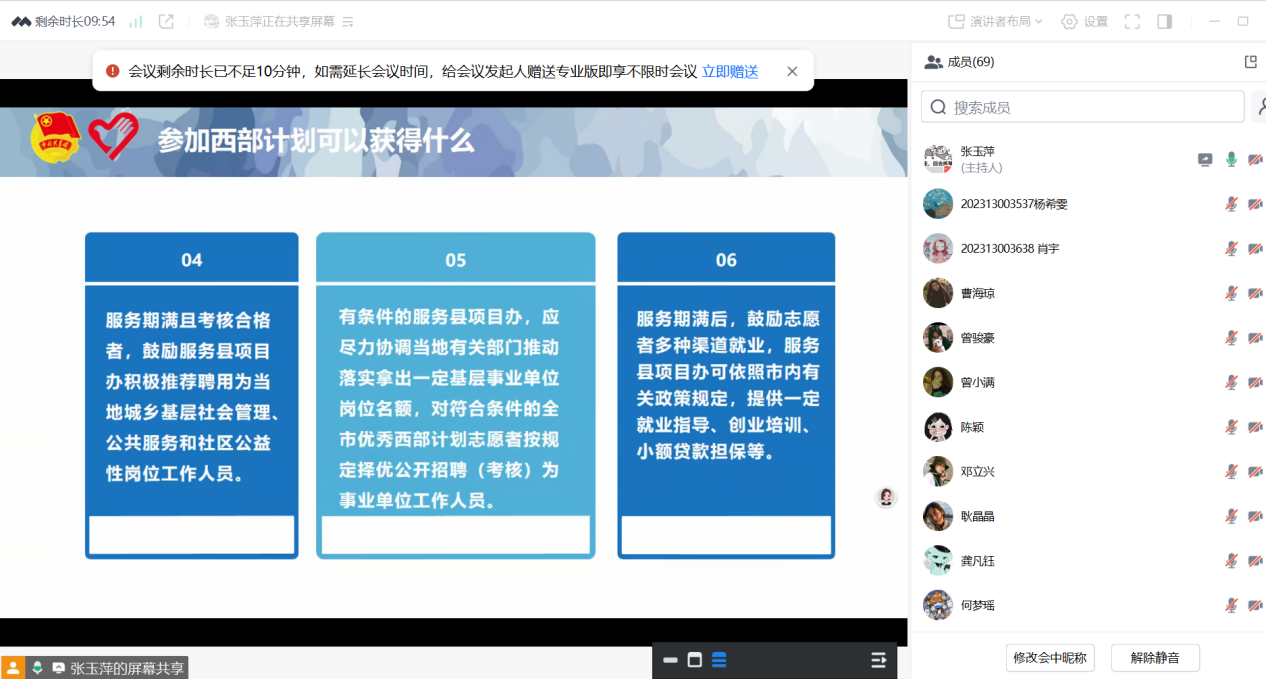
Task: Open the menu icon after 张玉萍正在共享屏幕
Action: tap(348, 21)
